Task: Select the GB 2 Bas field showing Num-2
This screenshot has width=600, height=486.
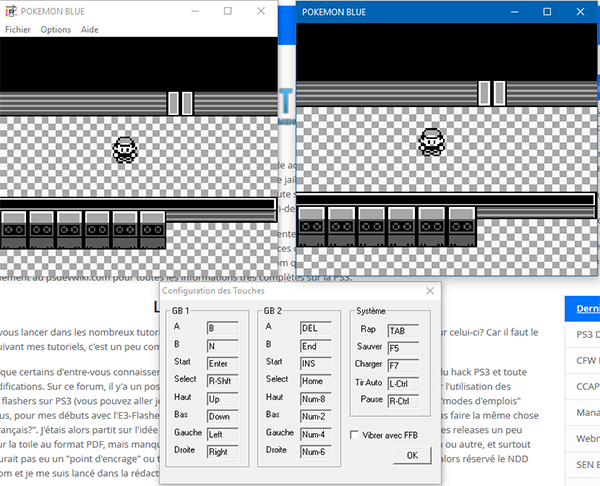Action: pyautogui.click(x=316, y=416)
